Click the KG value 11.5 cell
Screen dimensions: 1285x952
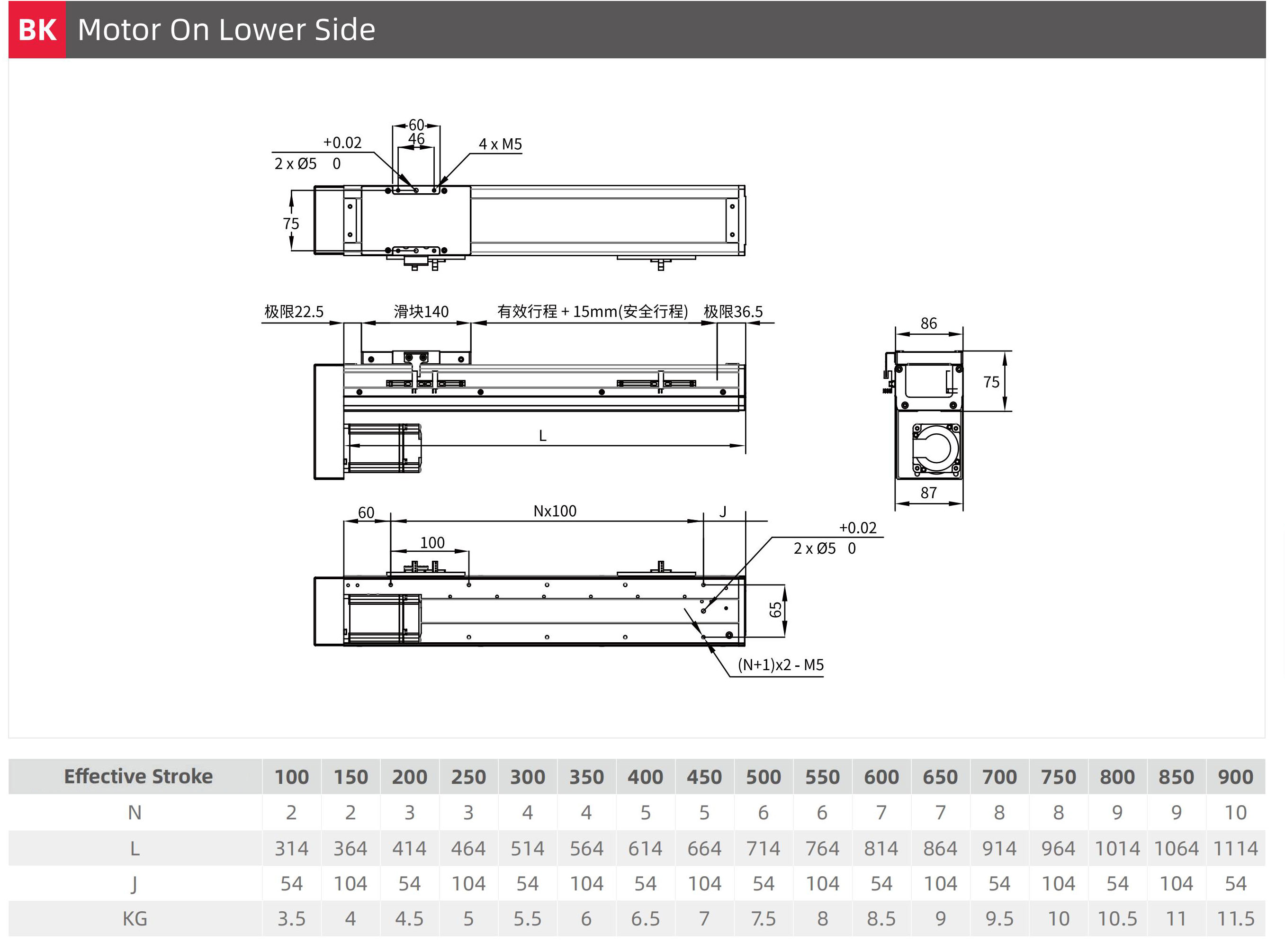point(1235,918)
